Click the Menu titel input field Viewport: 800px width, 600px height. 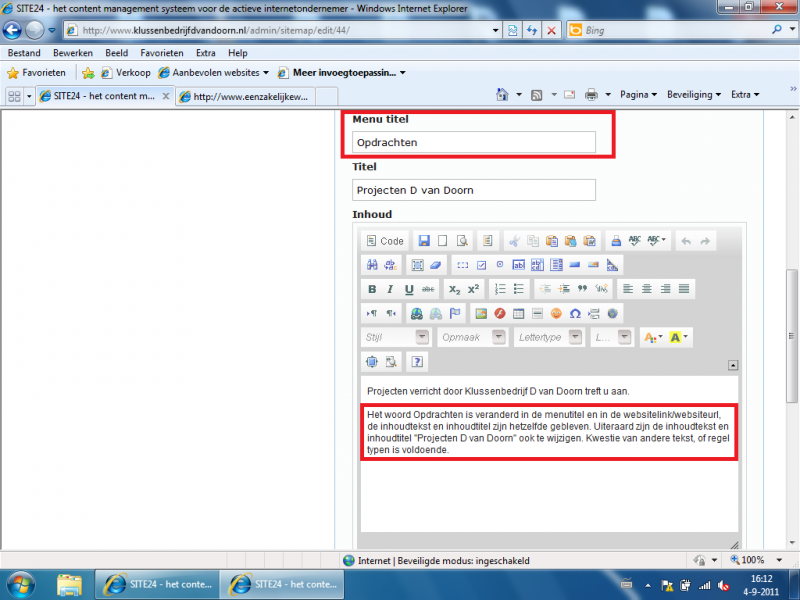474,142
